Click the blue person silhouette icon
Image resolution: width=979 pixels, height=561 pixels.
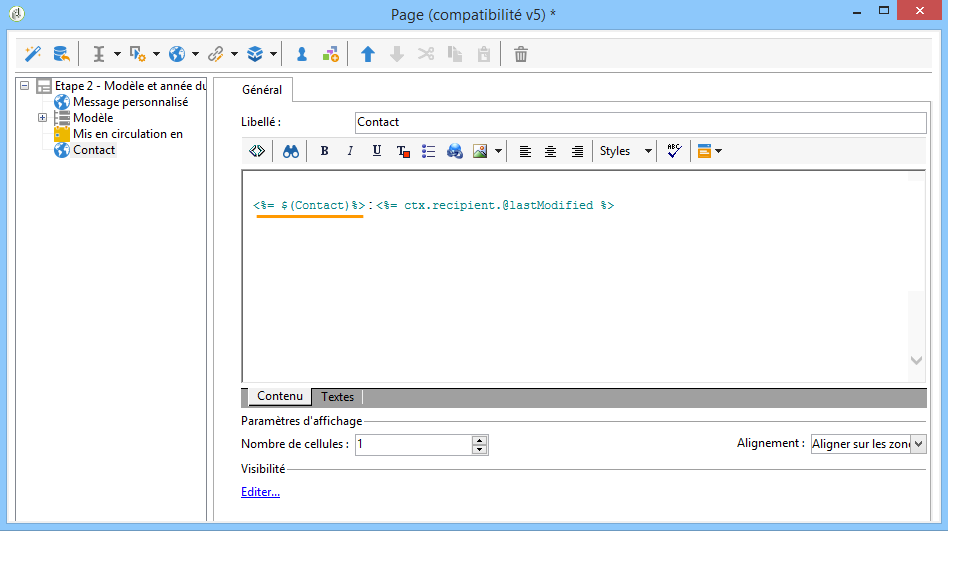point(302,54)
